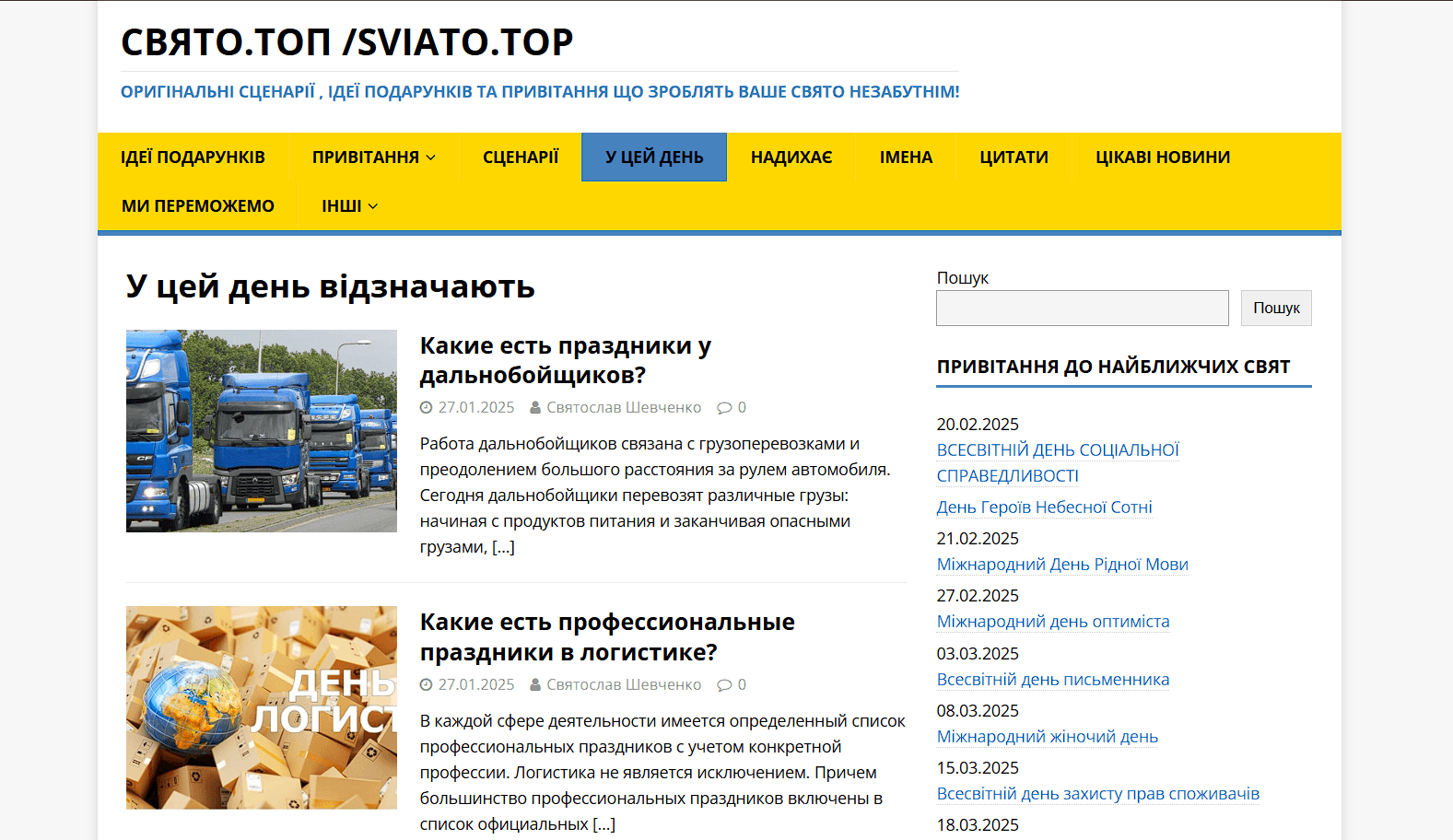Screen dimensions: 1453x840
Task: Click comment bubble icon of truckers article
Action: point(724,407)
